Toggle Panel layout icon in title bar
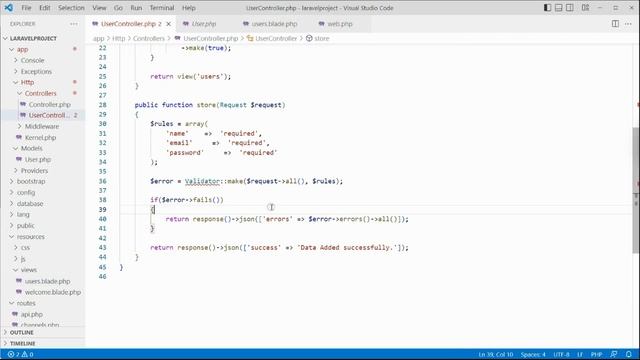 coord(558,8)
